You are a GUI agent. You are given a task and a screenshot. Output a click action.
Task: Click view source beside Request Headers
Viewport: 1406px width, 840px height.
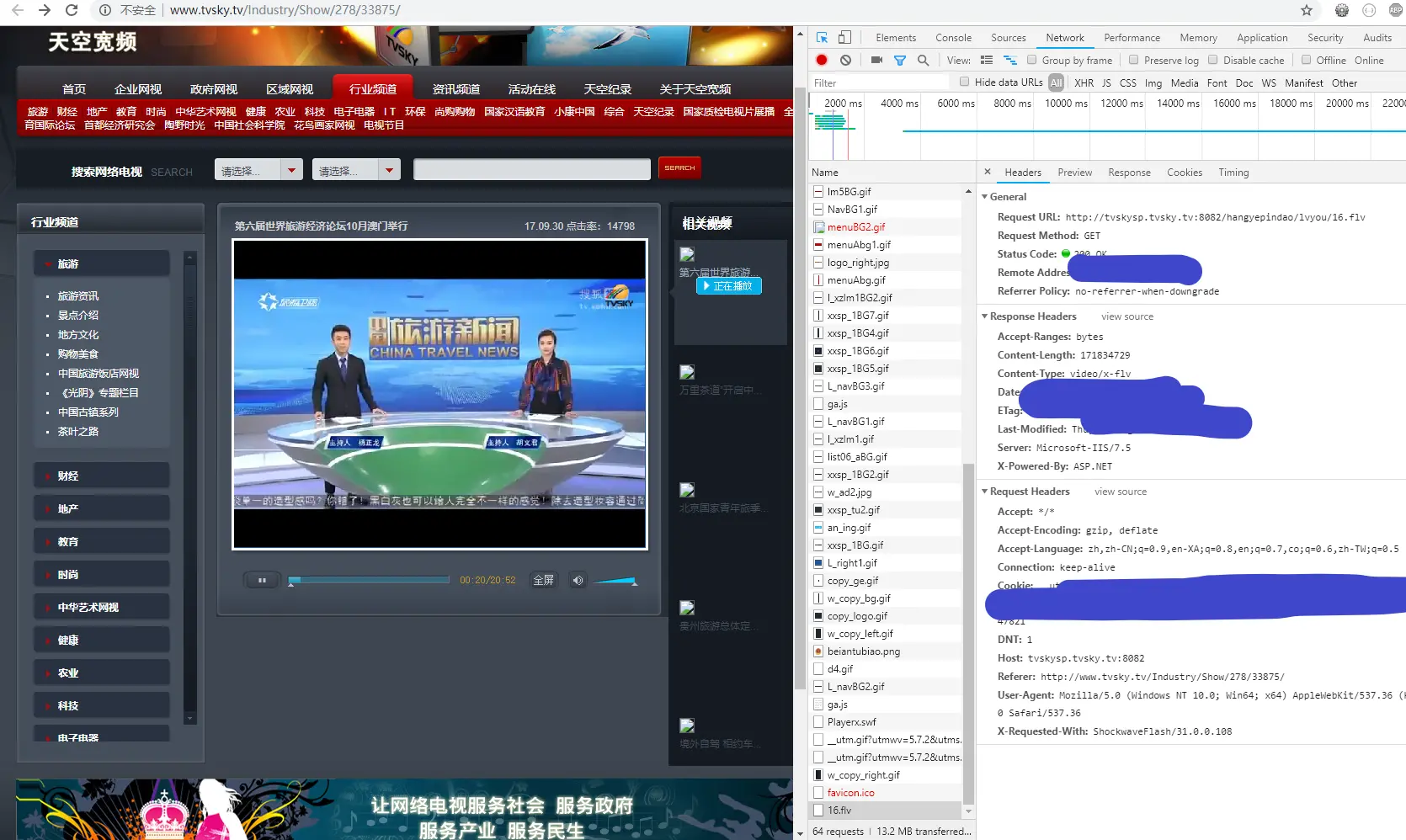click(x=1121, y=492)
